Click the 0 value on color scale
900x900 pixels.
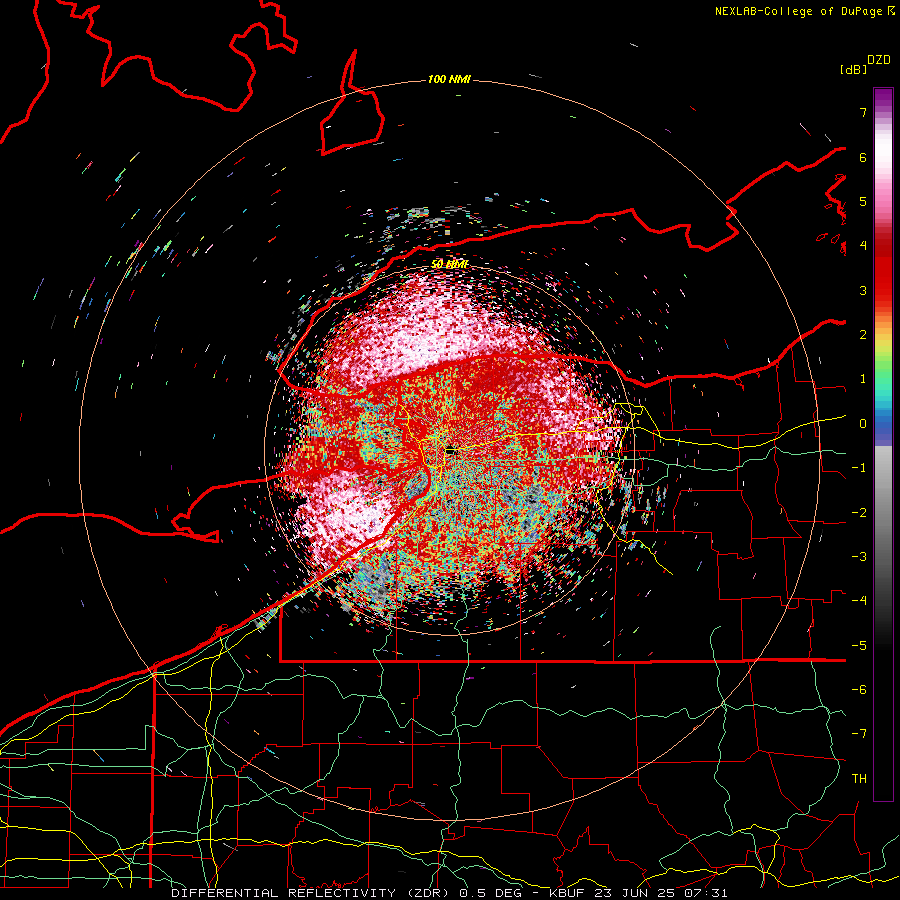(863, 424)
